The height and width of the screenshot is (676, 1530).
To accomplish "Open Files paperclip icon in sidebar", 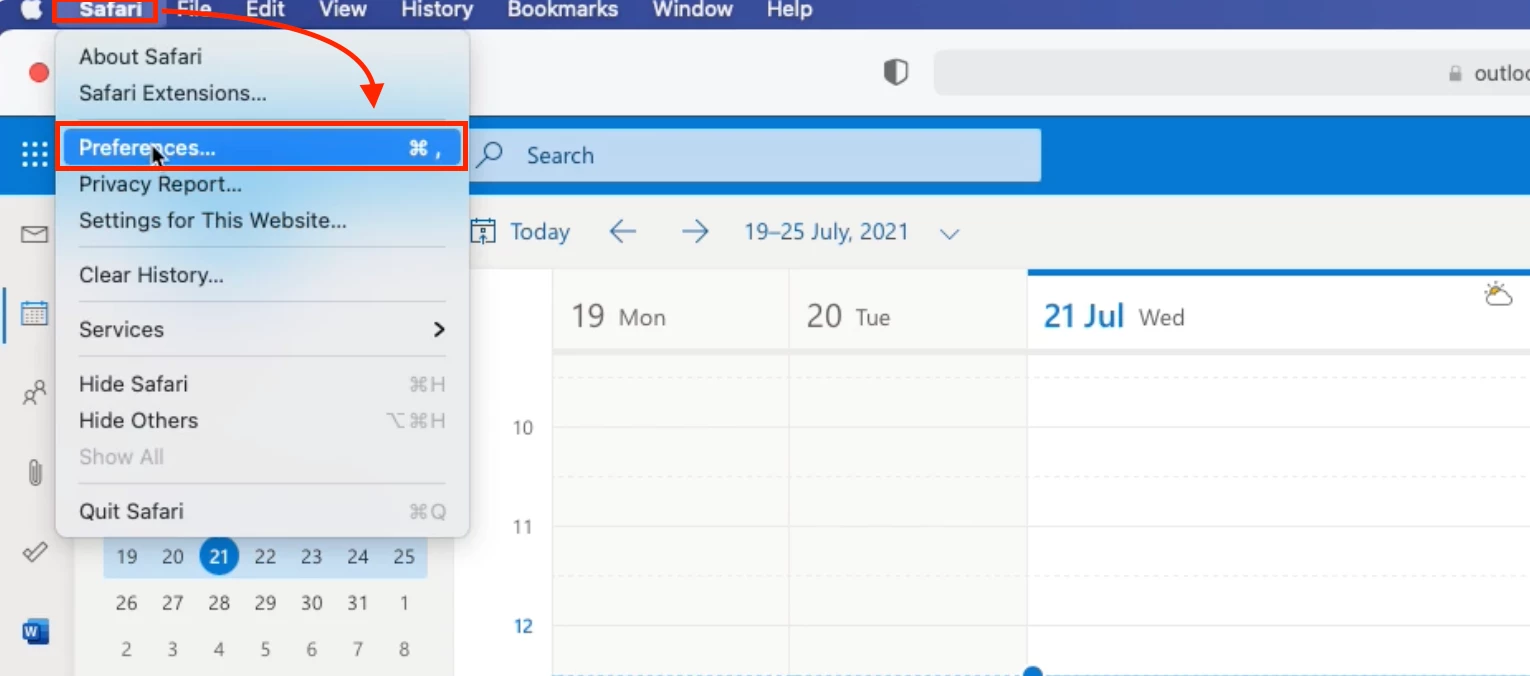I will point(35,472).
